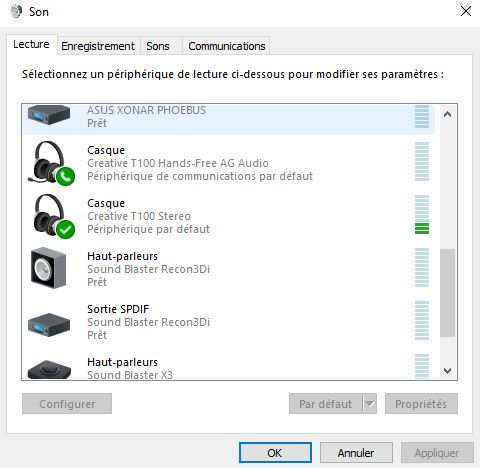Select the 'Creative T100 Stereo' text

(x=139, y=216)
